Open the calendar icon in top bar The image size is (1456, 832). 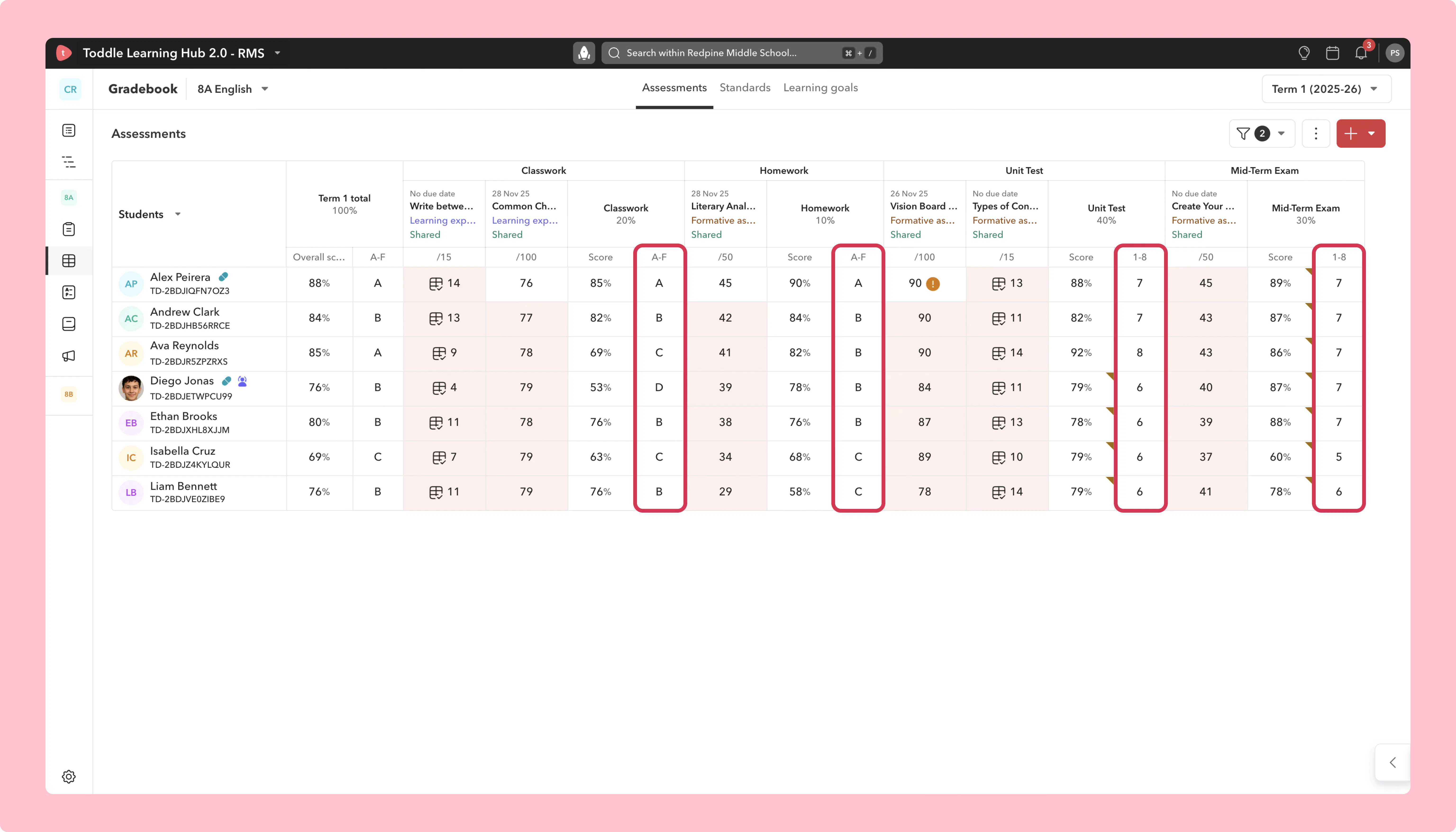point(1333,53)
